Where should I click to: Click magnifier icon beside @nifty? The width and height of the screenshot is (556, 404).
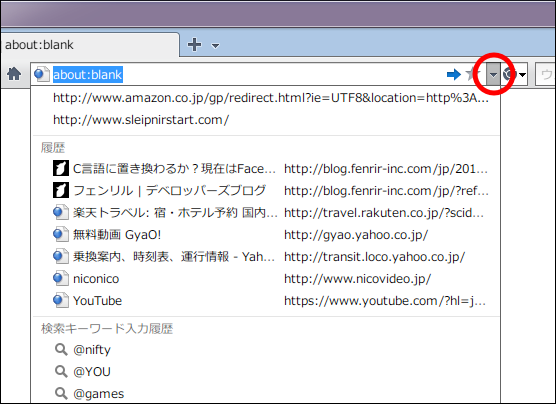coord(61,350)
